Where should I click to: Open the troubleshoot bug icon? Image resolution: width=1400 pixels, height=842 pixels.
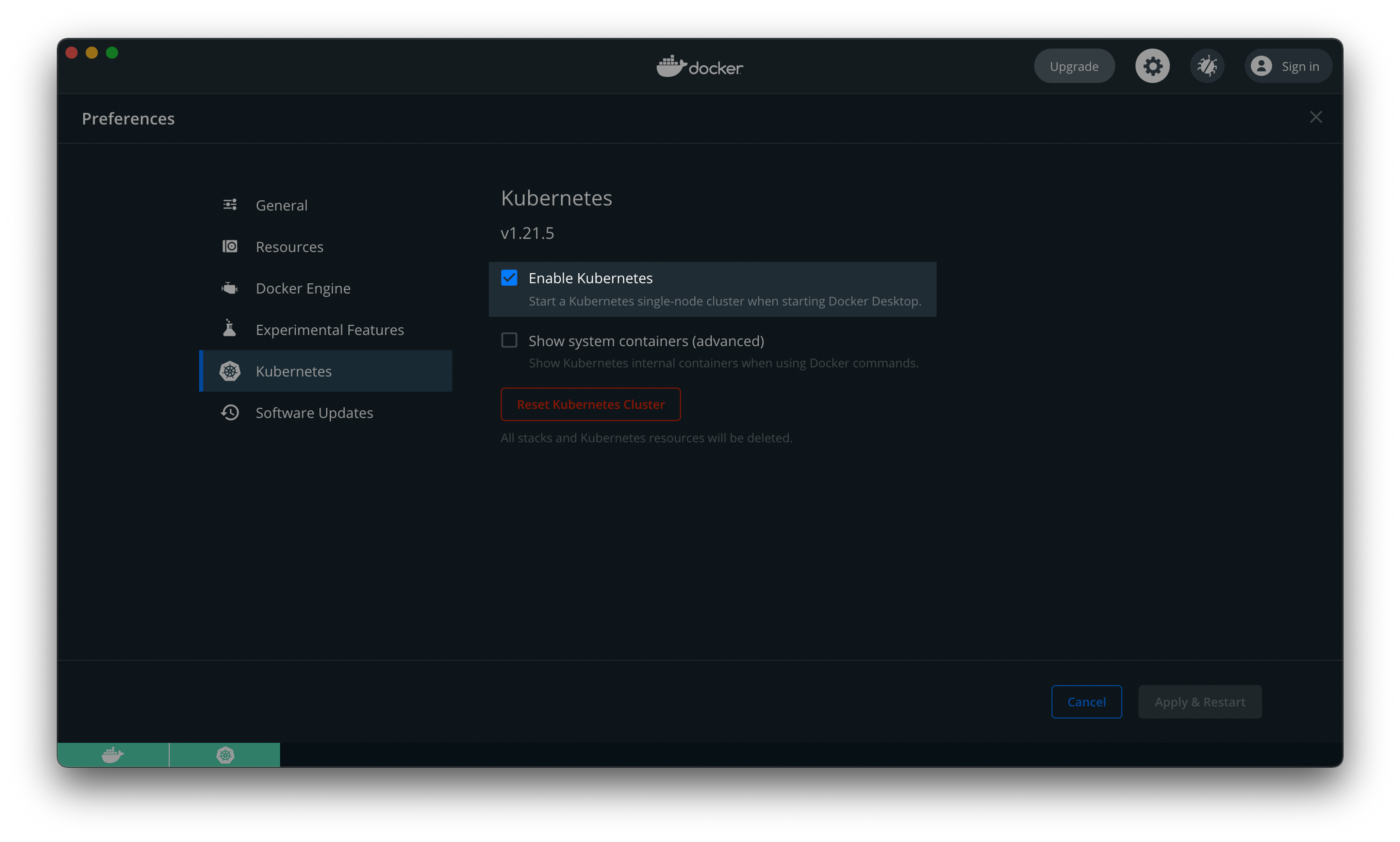1206,66
